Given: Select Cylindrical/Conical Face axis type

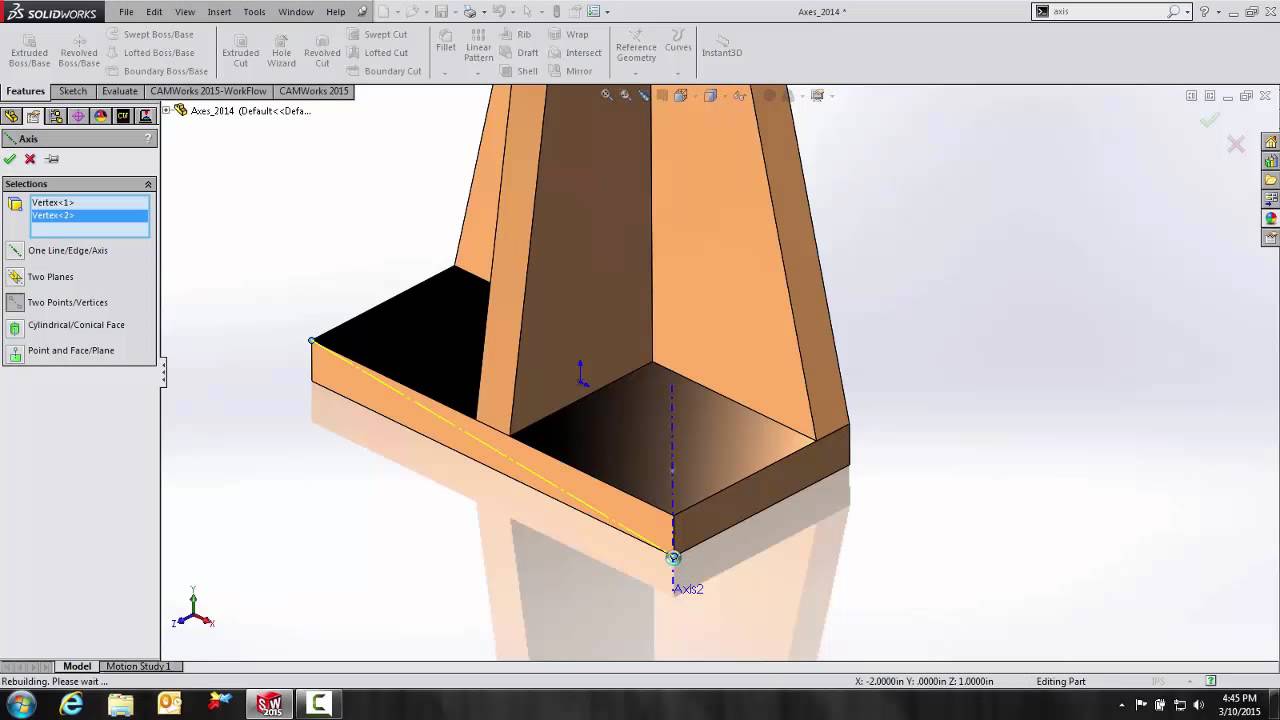Looking at the screenshot, I should point(66,326).
